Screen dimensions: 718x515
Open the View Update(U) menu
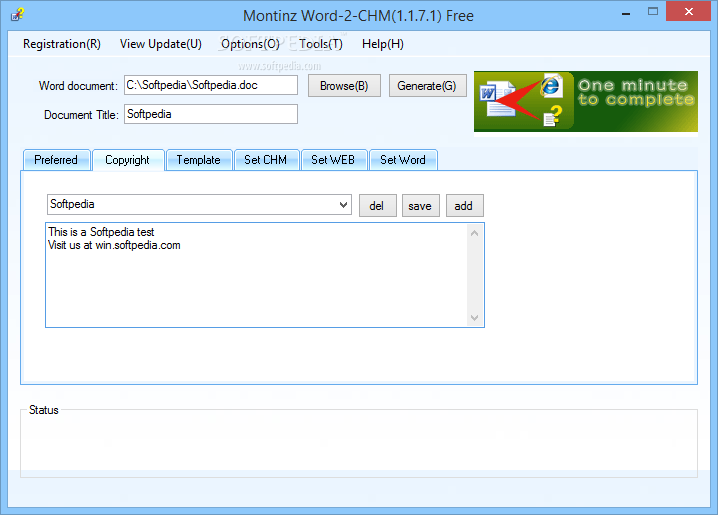[161, 44]
